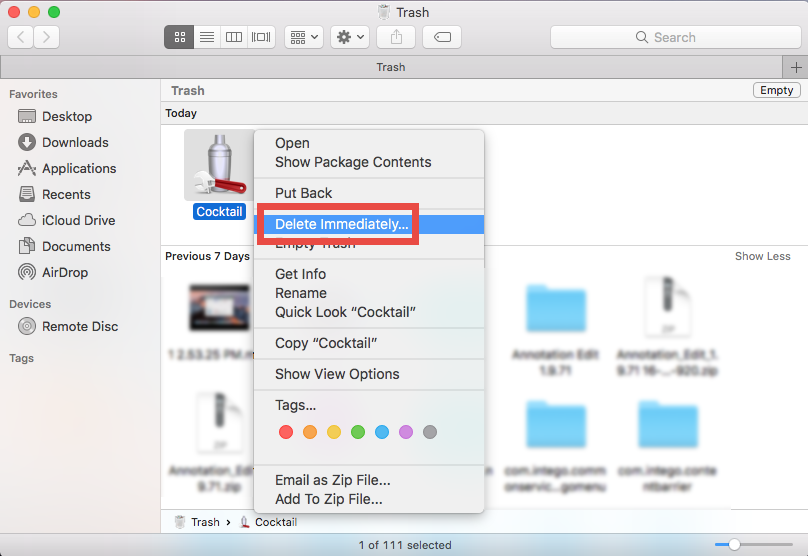
Task: Select the Annotation Edit folder
Action: click(x=556, y=308)
